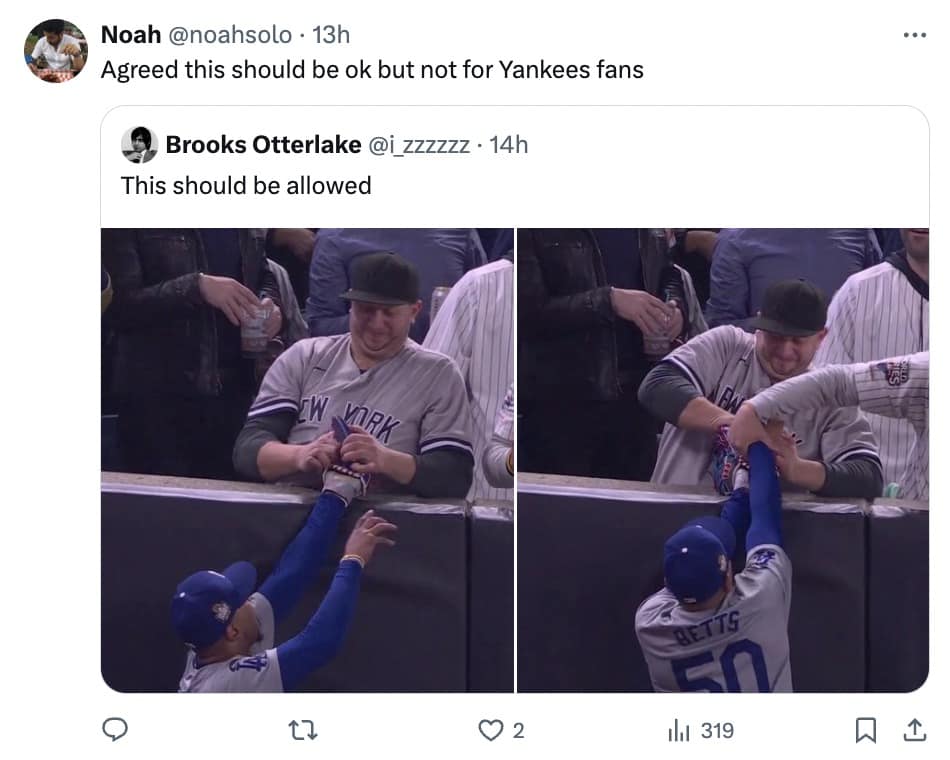The height and width of the screenshot is (760, 950).
Task: Click Noah's circular profile avatar
Action: (57, 47)
